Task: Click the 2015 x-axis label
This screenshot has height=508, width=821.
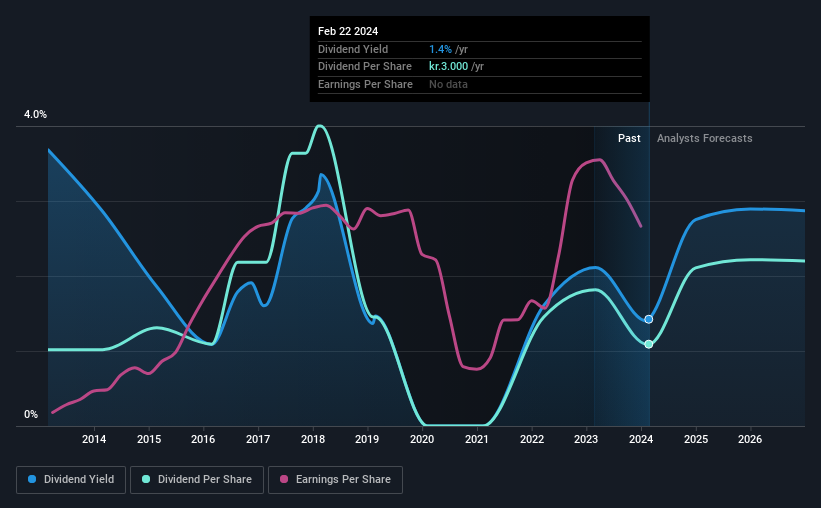Action: pos(149,439)
